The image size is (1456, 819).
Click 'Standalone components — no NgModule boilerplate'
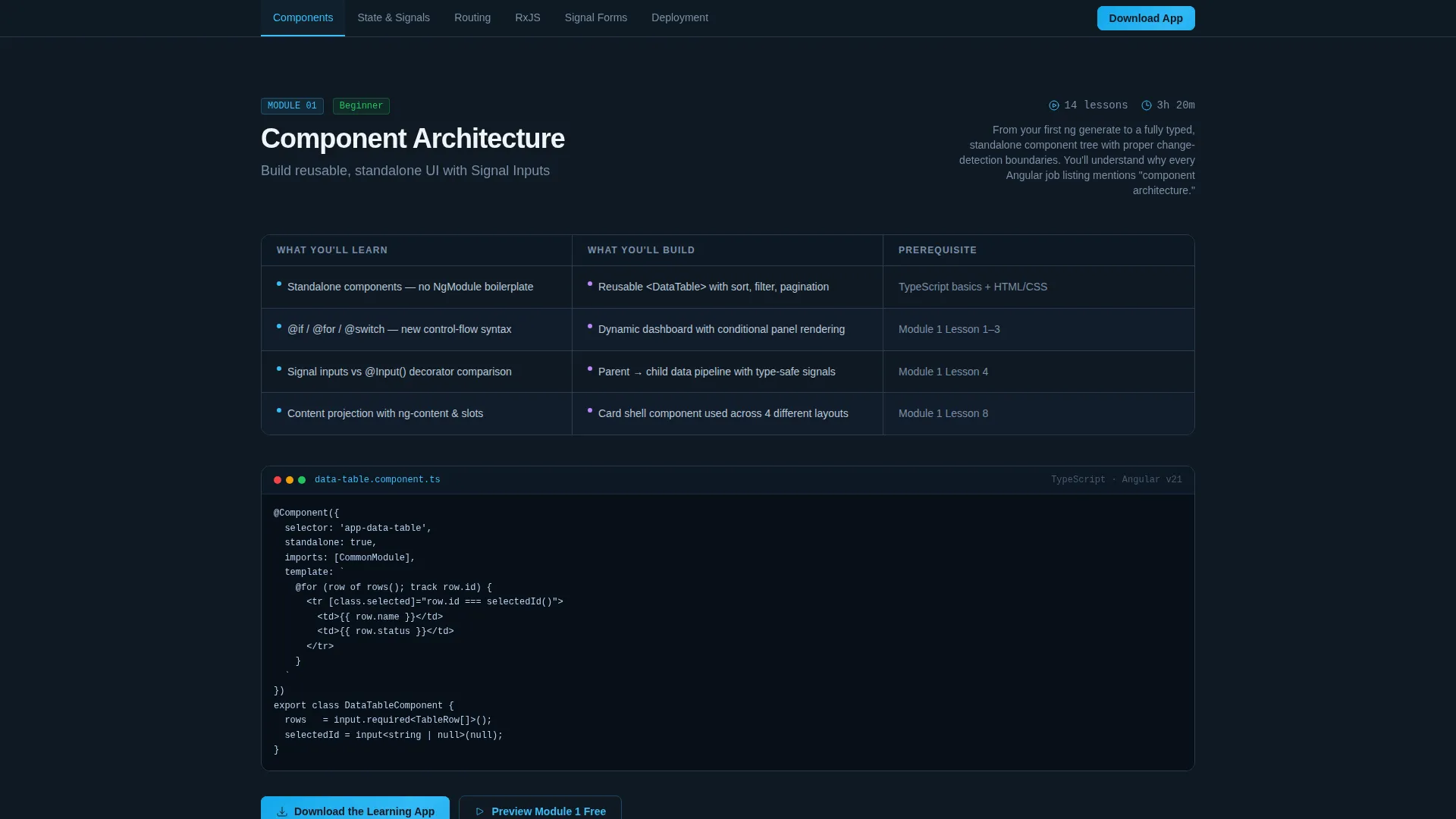(410, 287)
